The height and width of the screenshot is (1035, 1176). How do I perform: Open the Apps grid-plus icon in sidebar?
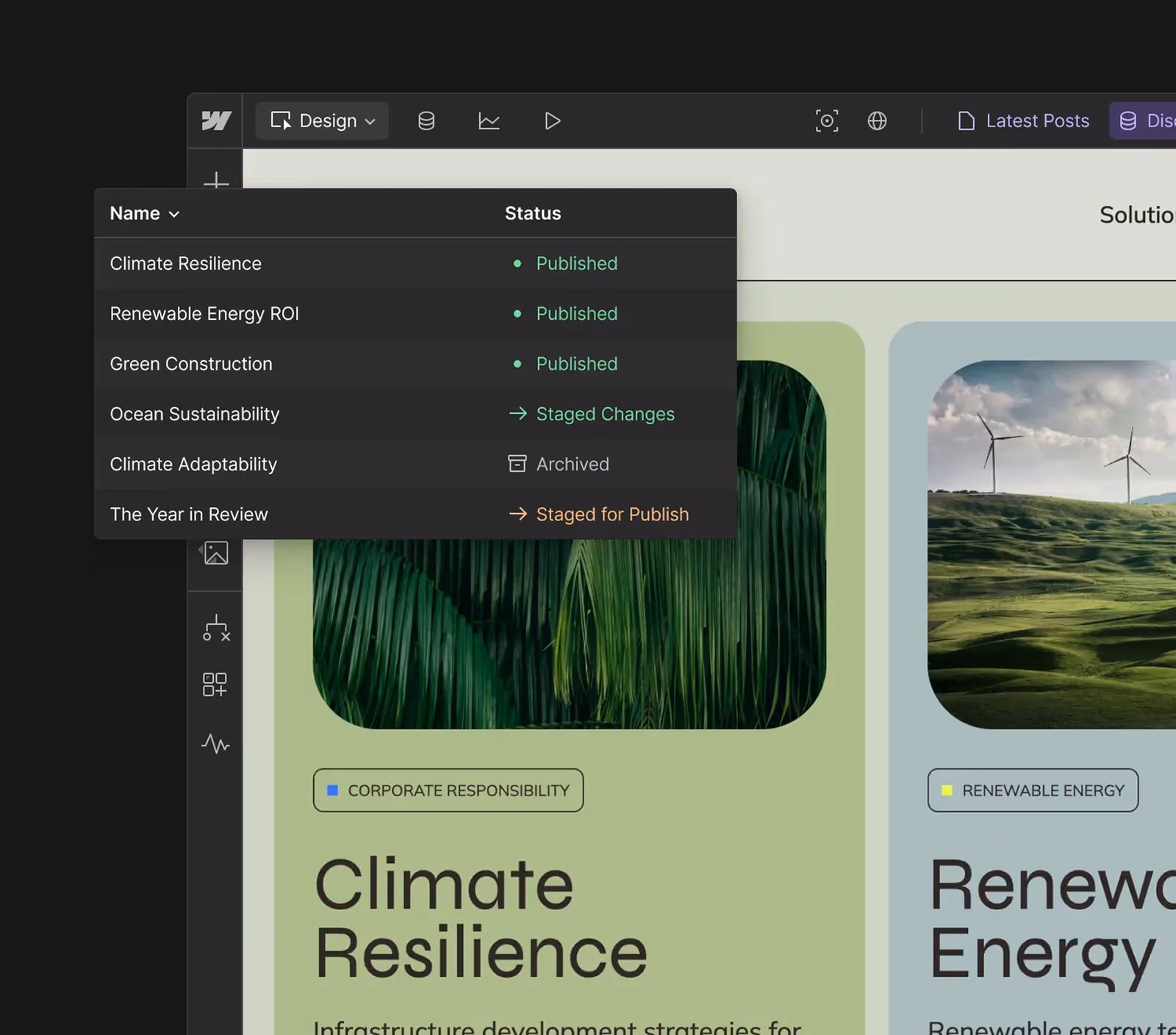tap(215, 684)
